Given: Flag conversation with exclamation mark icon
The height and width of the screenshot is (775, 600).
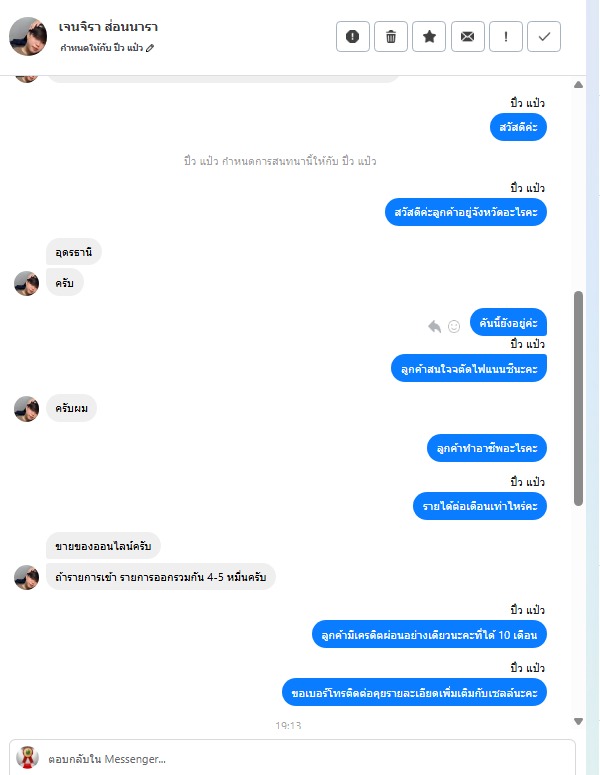Looking at the screenshot, I should [506, 37].
